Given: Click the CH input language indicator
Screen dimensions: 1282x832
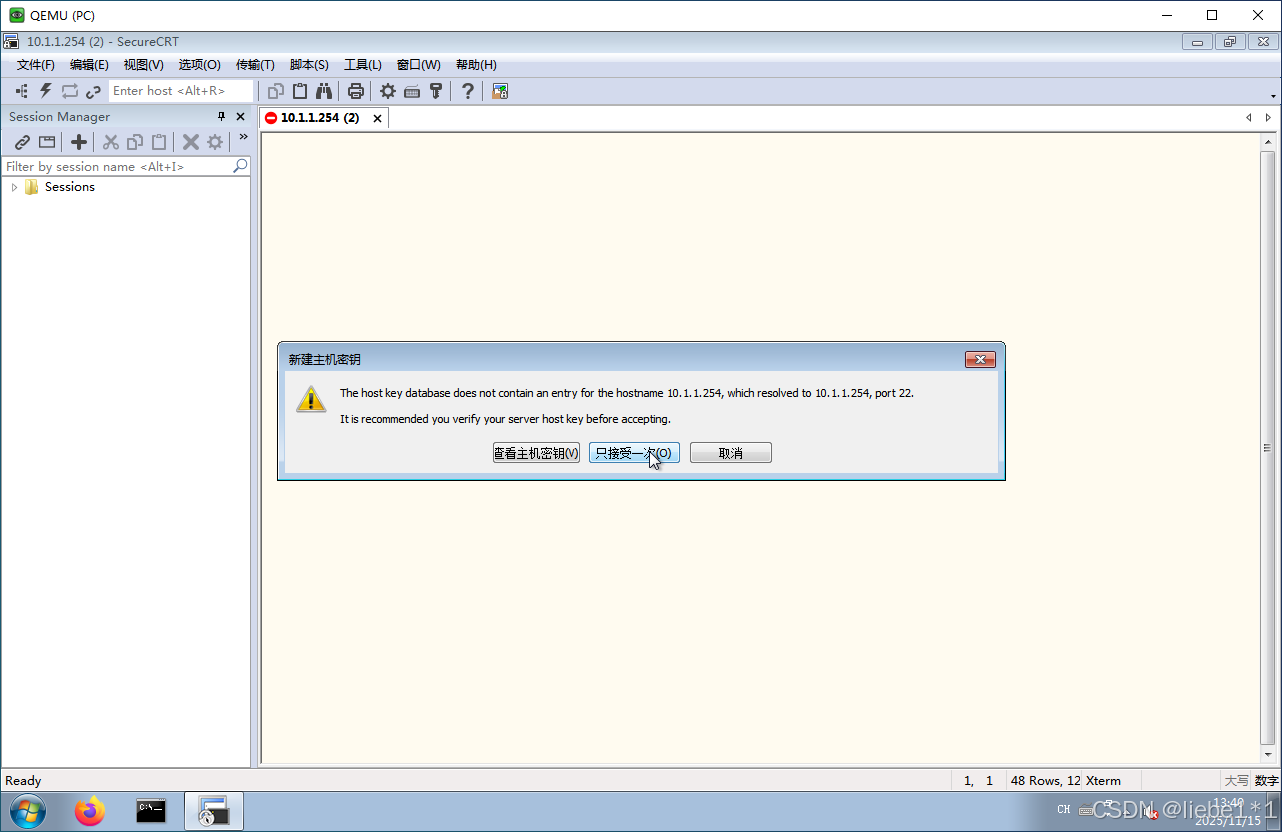Looking at the screenshot, I should click(x=1063, y=810).
